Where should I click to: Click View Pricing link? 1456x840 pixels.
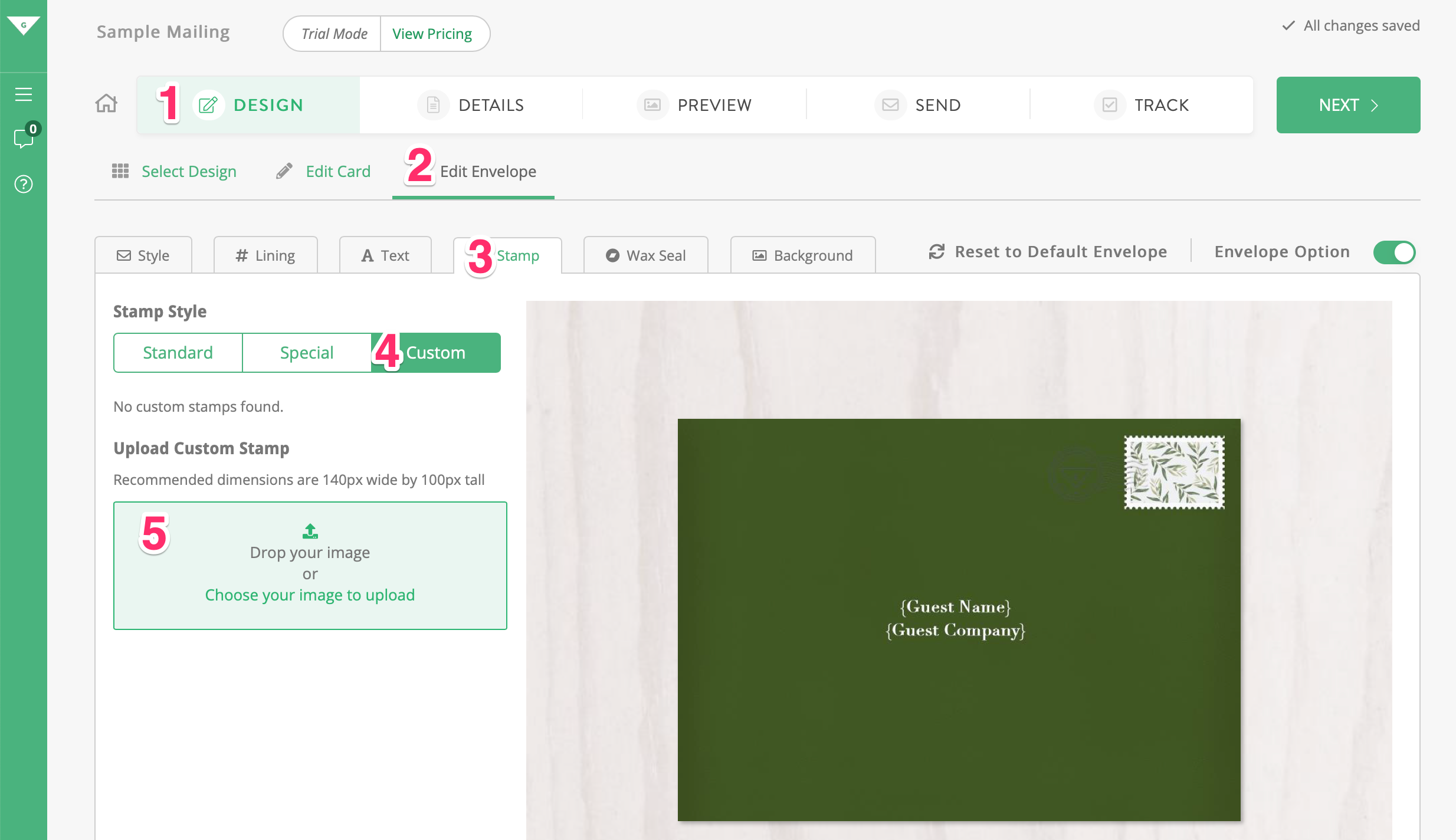[x=432, y=34]
